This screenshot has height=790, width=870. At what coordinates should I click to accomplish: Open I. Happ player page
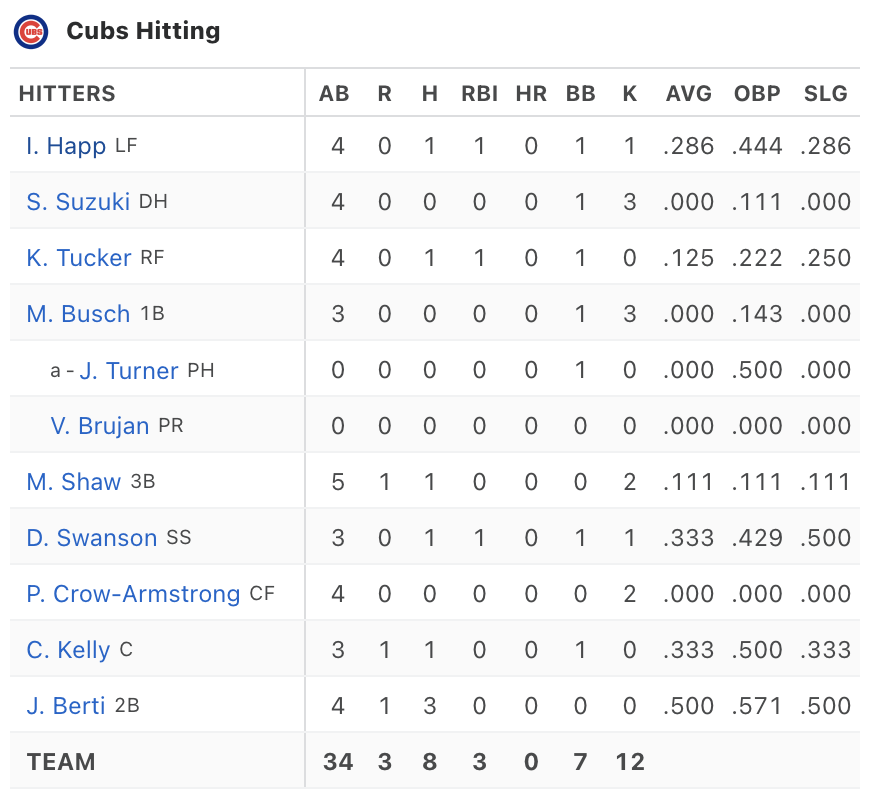[x=66, y=146]
